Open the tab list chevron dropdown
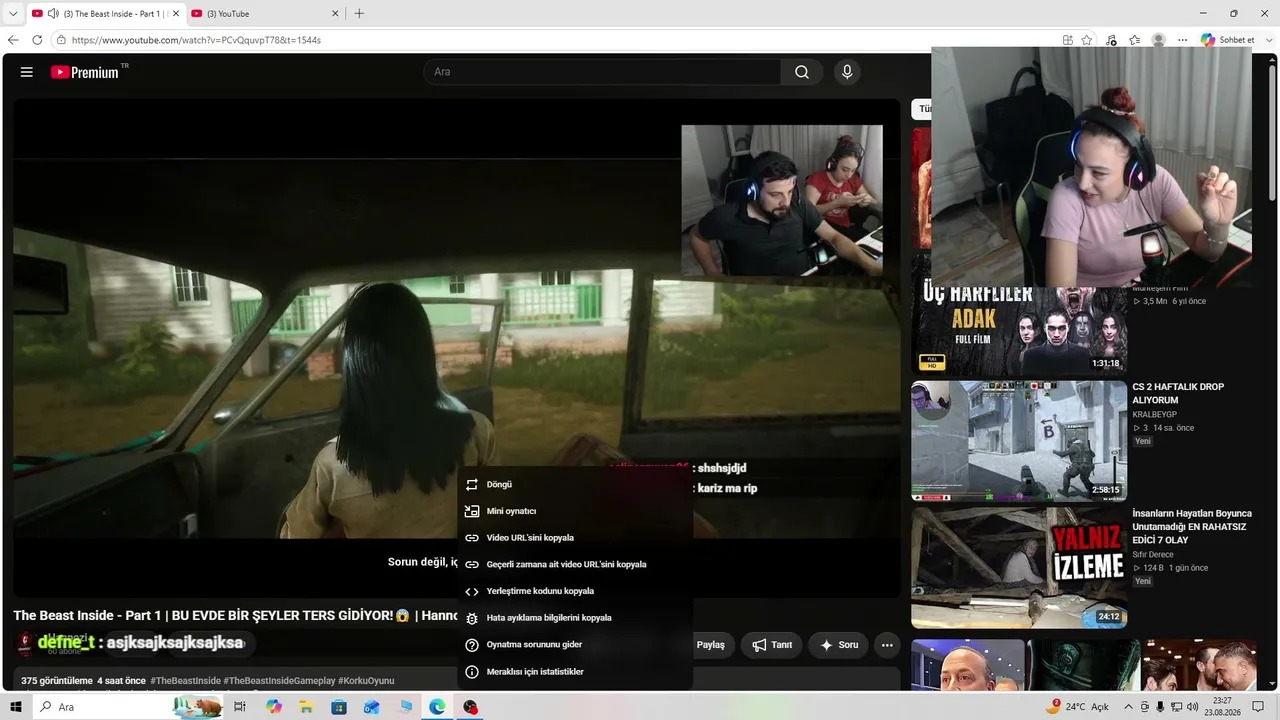The image size is (1280, 720). point(13,14)
